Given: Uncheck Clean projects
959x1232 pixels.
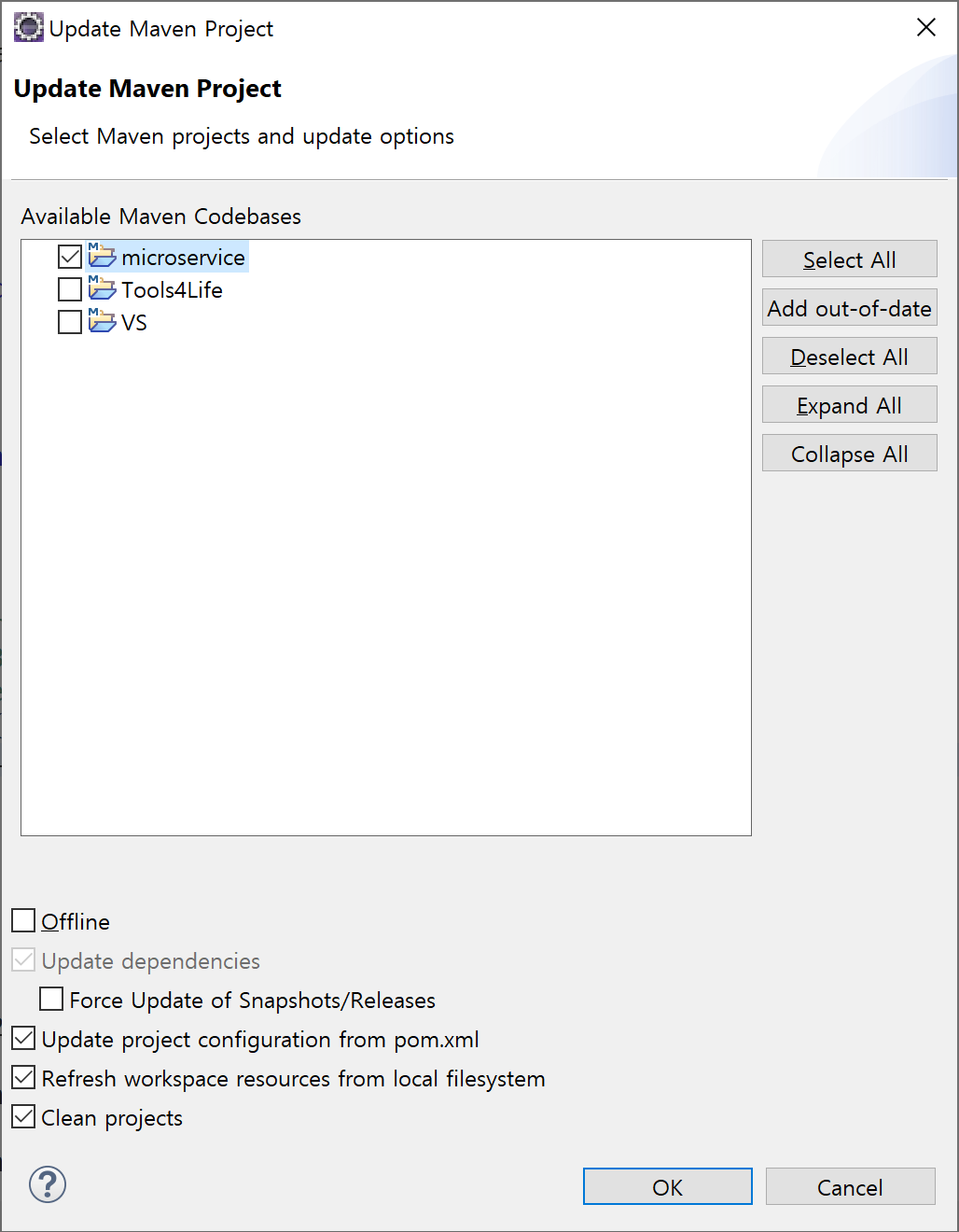Looking at the screenshot, I should 22,1116.
